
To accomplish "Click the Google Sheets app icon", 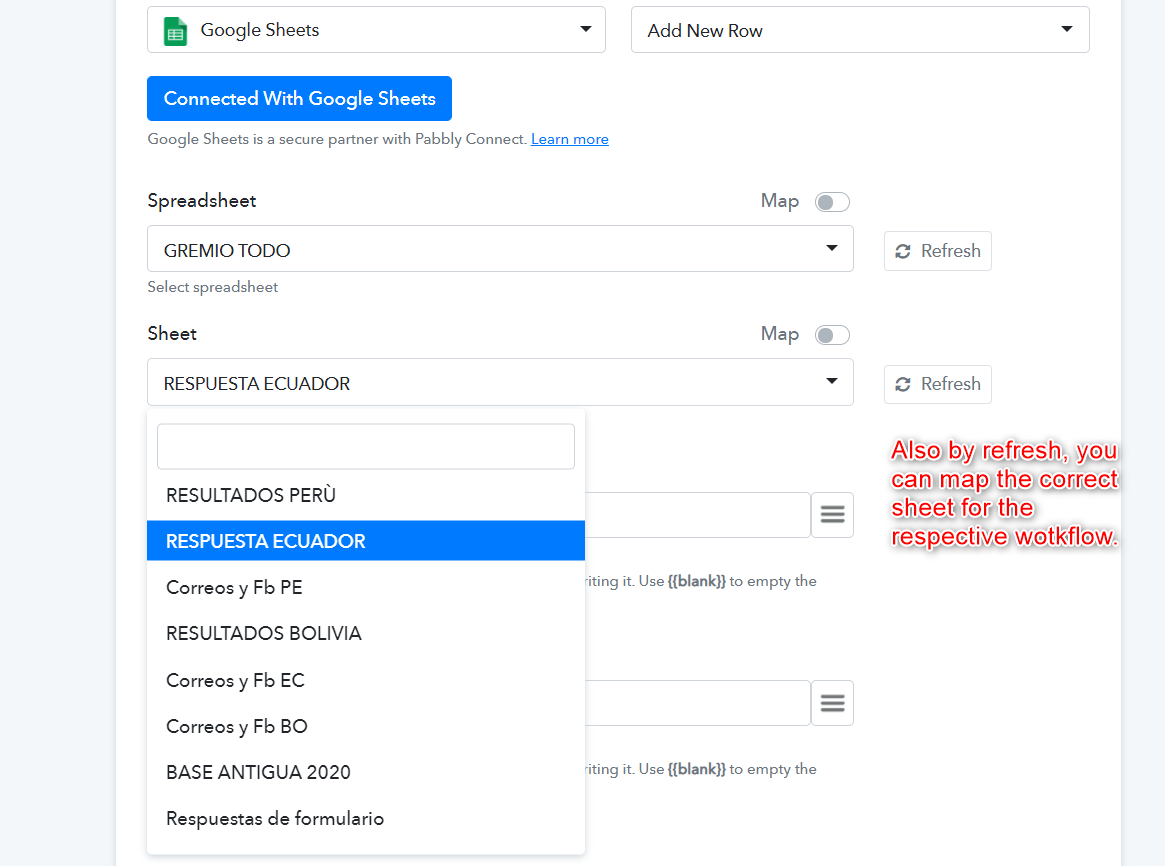I will click(175, 31).
